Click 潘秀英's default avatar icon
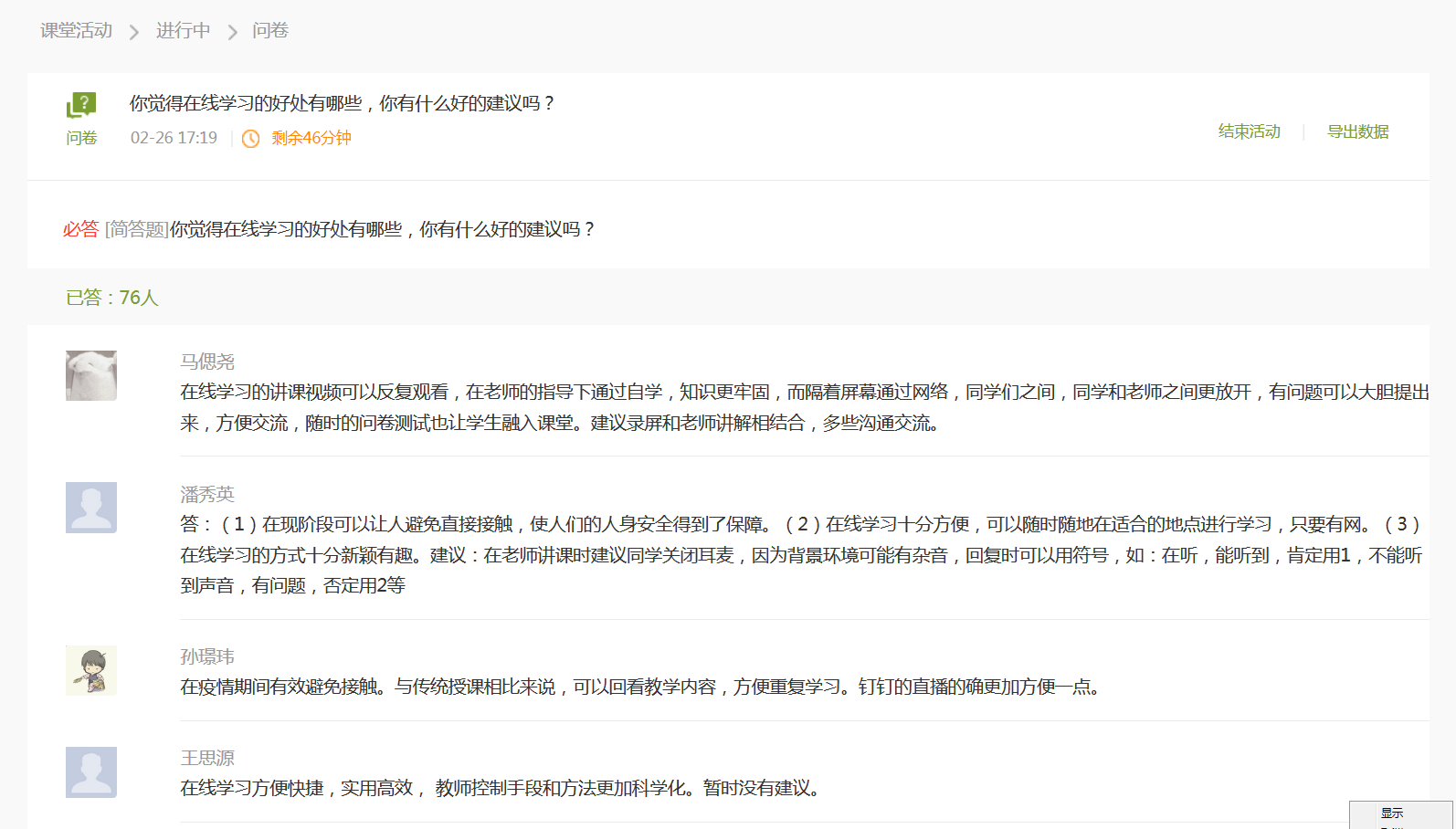The width and height of the screenshot is (1456, 829). pos(91,508)
